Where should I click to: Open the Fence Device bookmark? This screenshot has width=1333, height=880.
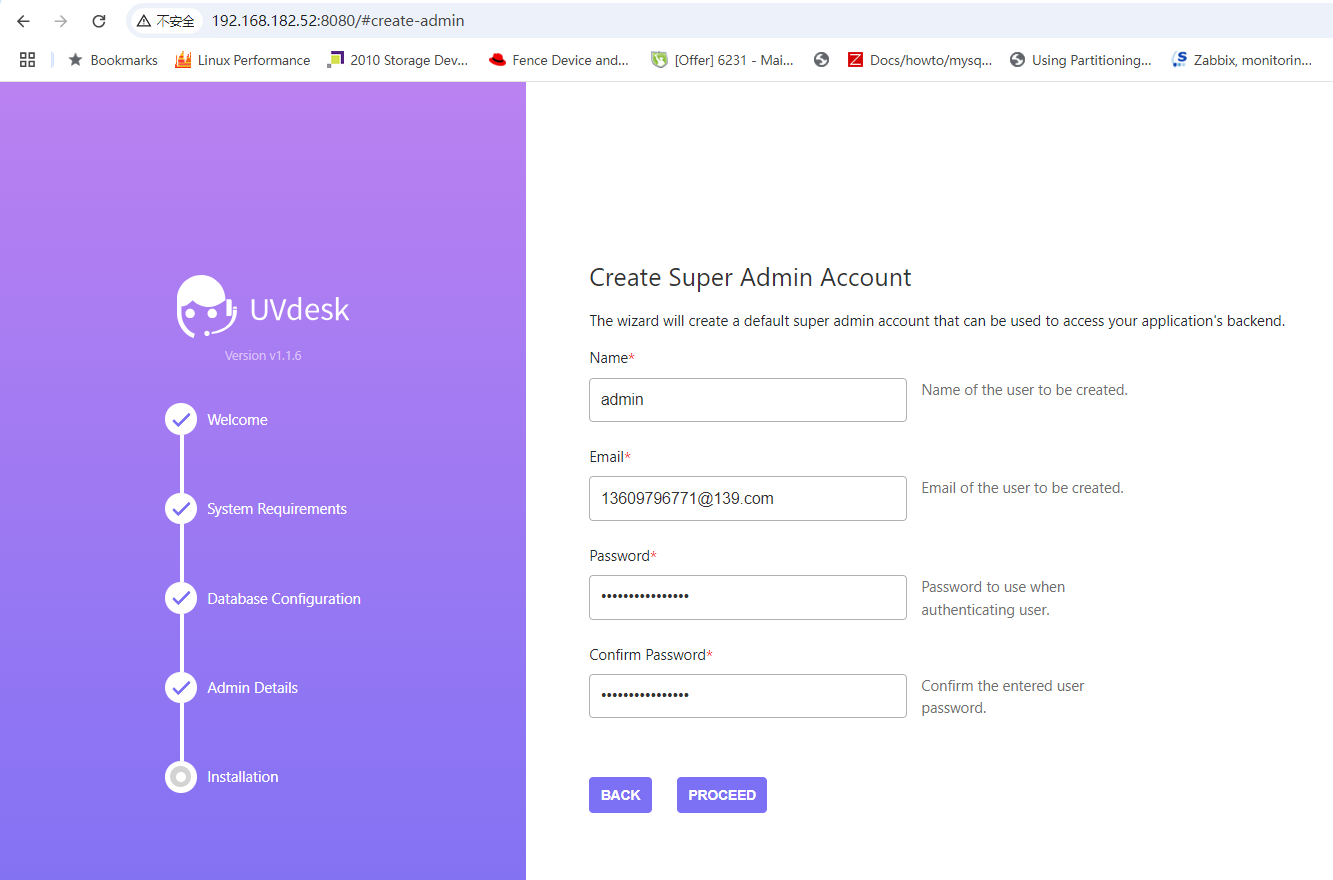(x=559, y=60)
